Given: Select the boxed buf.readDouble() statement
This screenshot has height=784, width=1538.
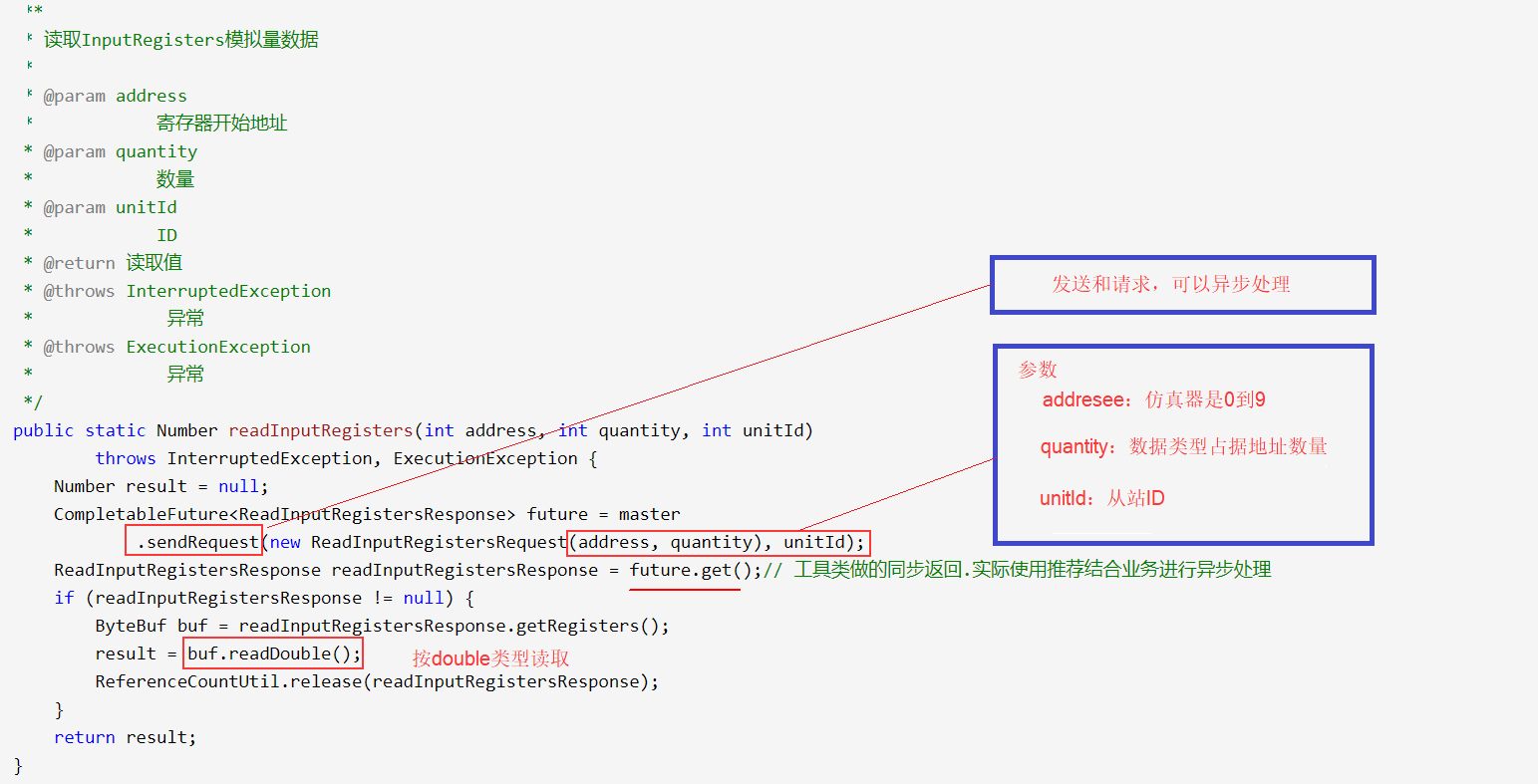Looking at the screenshot, I should coord(272,653).
